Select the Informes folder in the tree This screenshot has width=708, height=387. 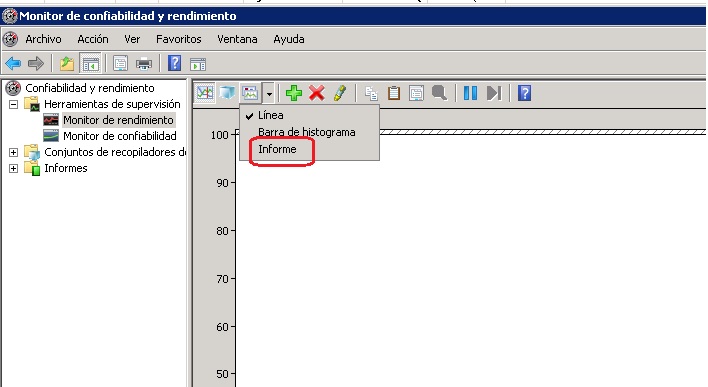[x=65, y=168]
